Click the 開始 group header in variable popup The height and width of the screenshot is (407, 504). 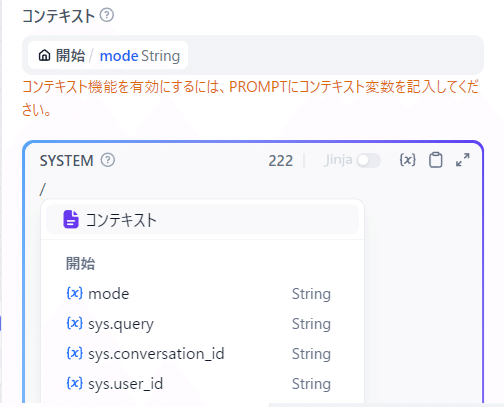(x=80, y=263)
